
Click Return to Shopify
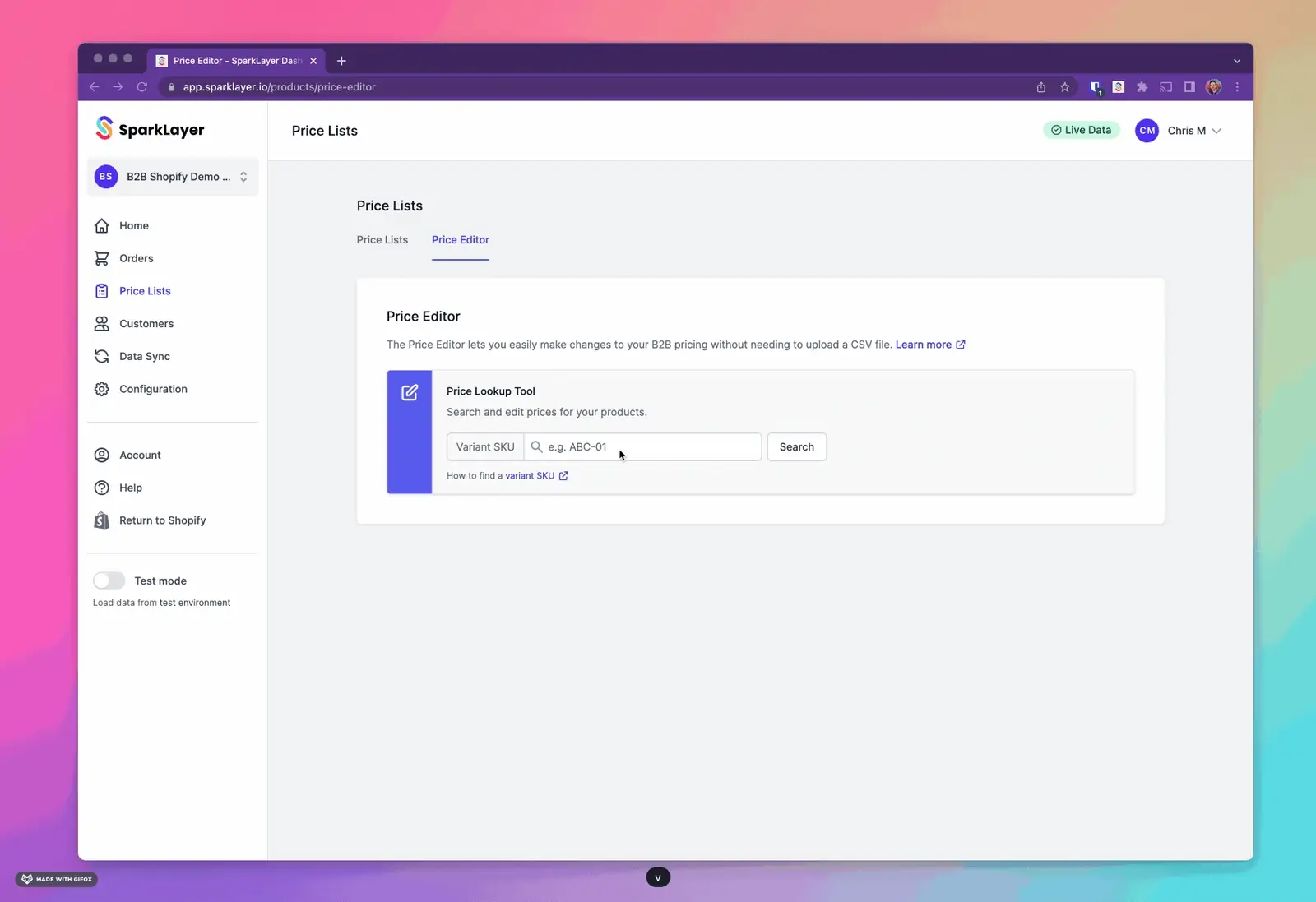pos(162,520)
